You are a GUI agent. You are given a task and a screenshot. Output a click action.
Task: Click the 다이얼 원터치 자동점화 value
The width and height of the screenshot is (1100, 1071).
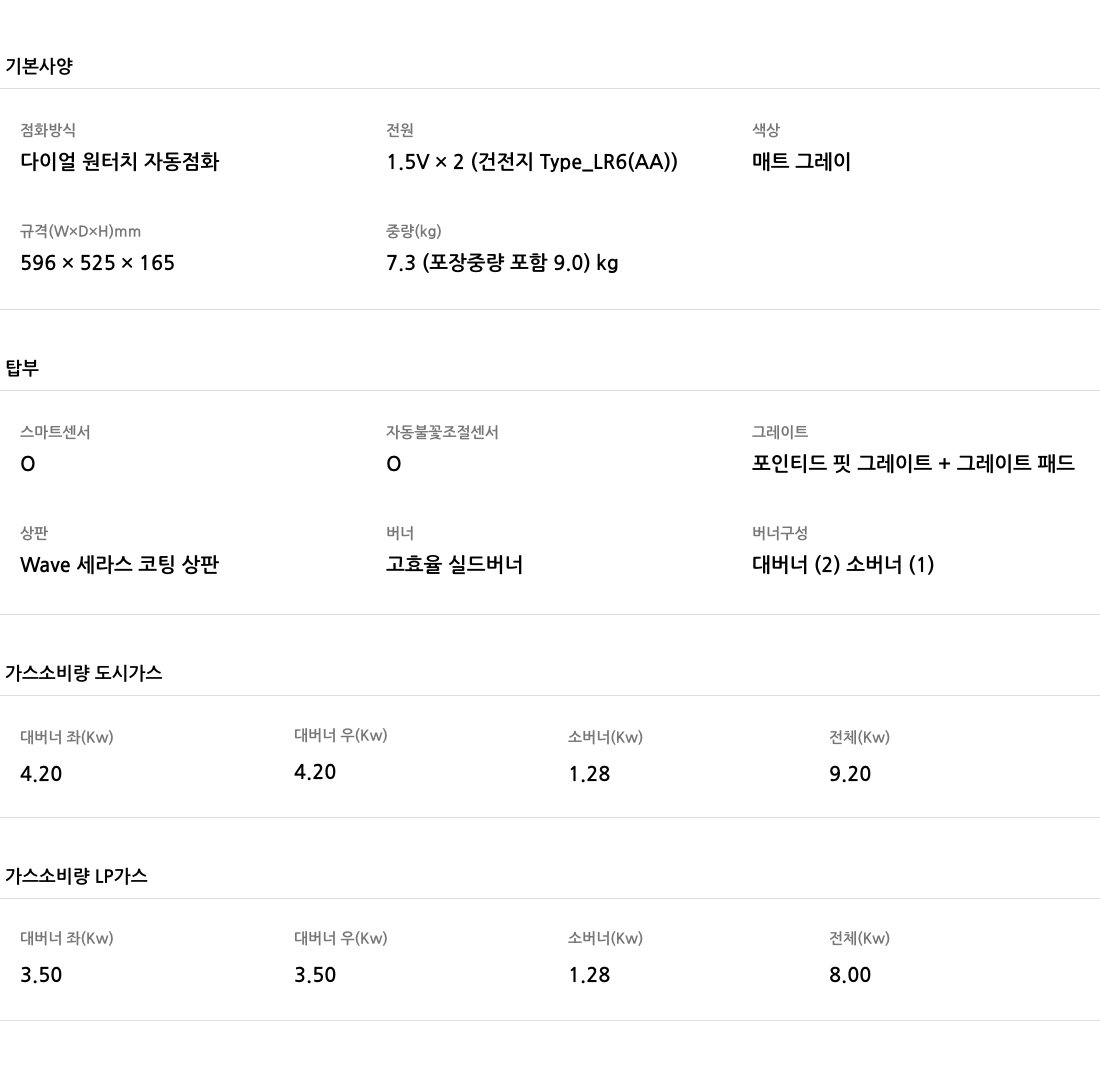pos(120,162)
